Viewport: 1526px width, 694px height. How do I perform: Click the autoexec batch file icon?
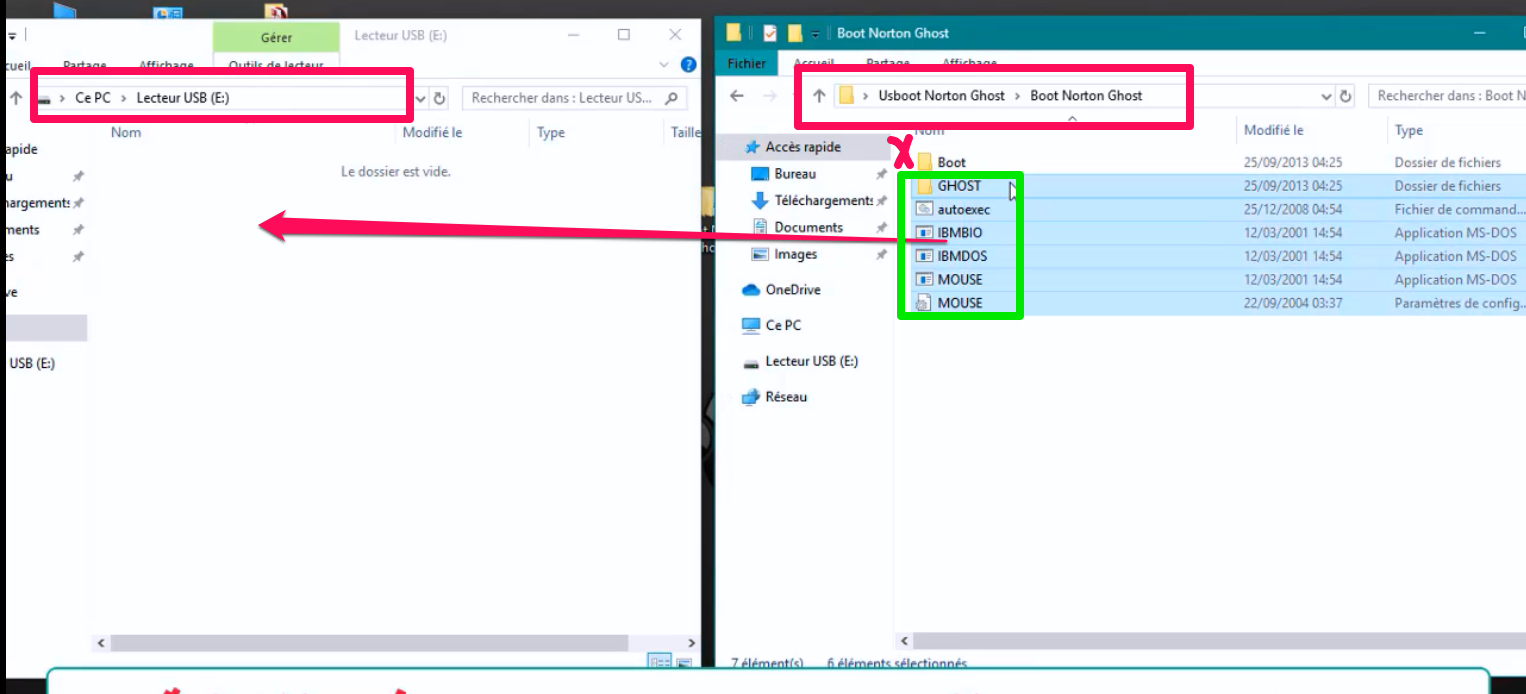924,209
